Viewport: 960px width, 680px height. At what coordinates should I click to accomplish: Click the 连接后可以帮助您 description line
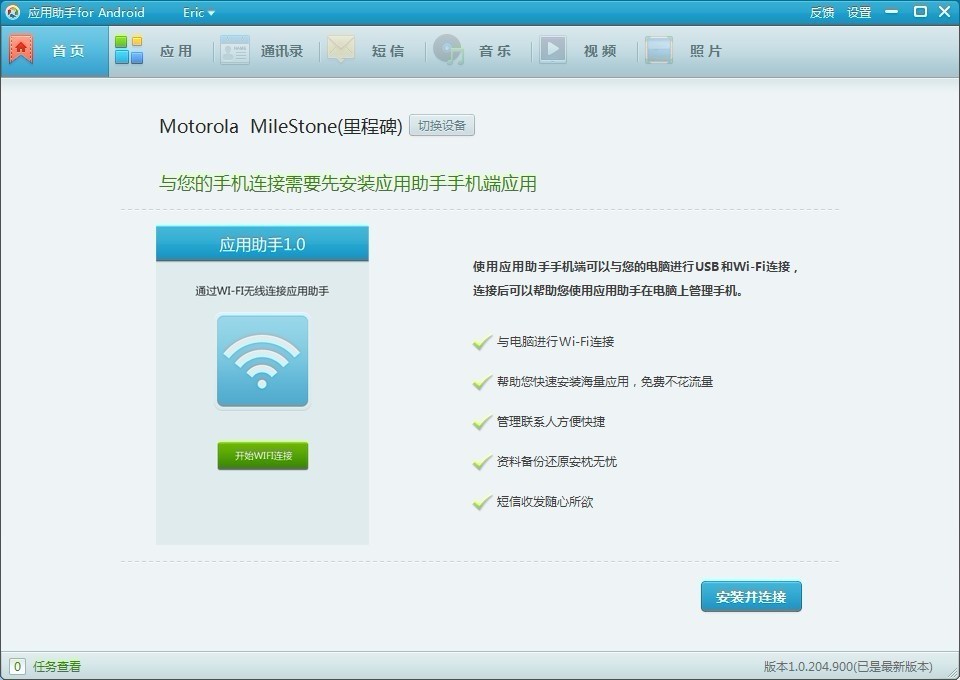click(607, 291)
